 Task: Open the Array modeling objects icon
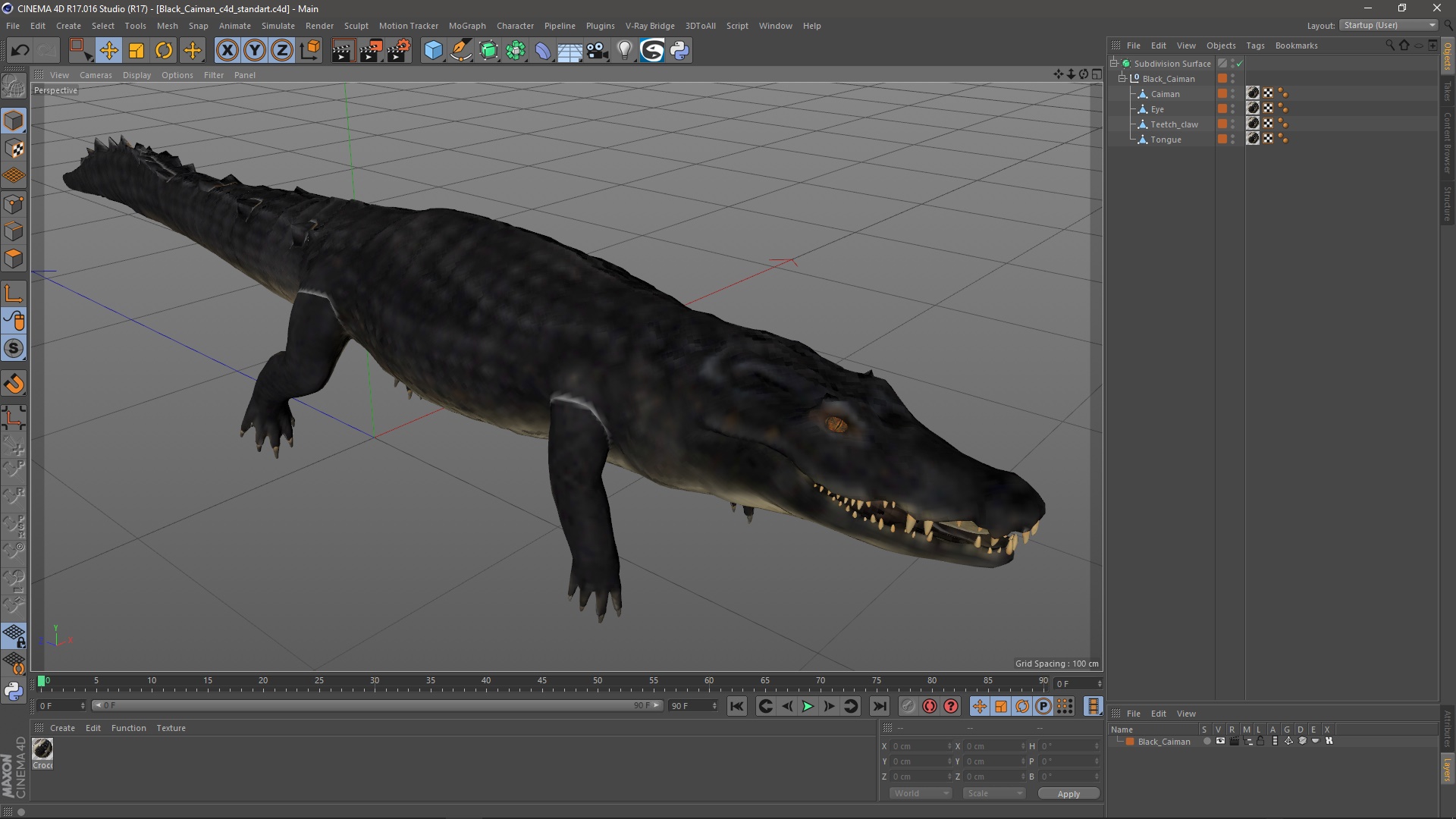click(516, 51)
